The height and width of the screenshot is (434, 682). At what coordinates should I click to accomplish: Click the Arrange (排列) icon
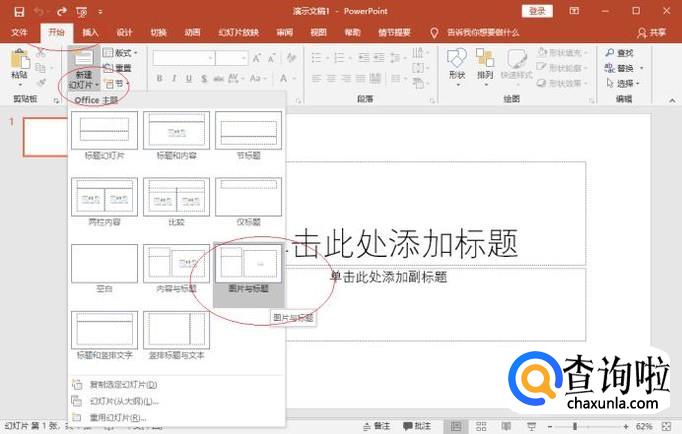tap(485, 64)
